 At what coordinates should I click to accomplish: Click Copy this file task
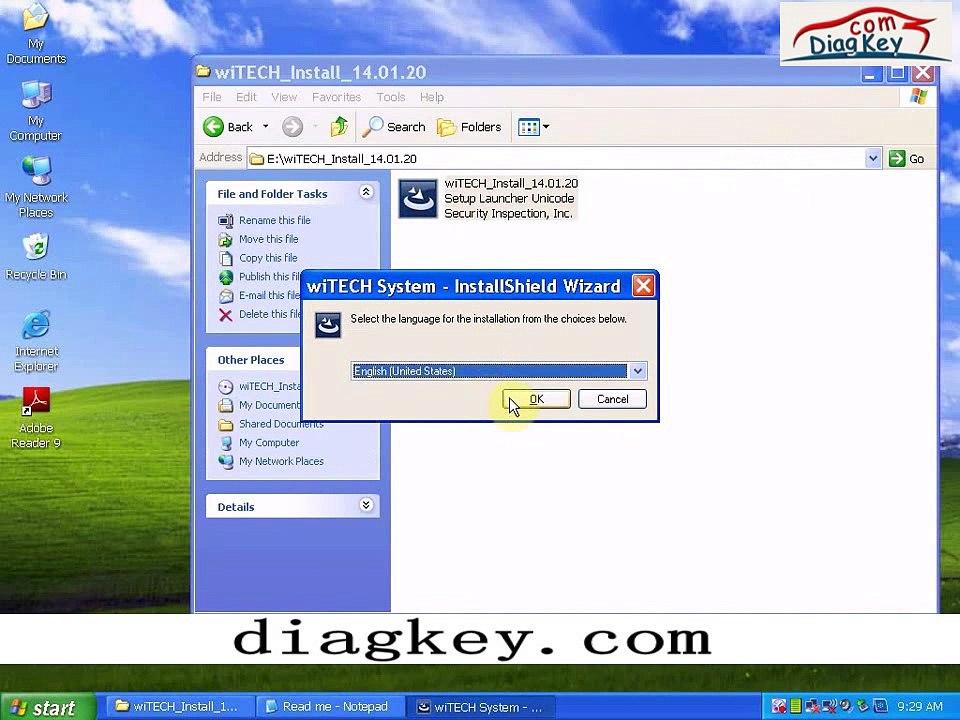pyautogui.click(x=268, y=258)
